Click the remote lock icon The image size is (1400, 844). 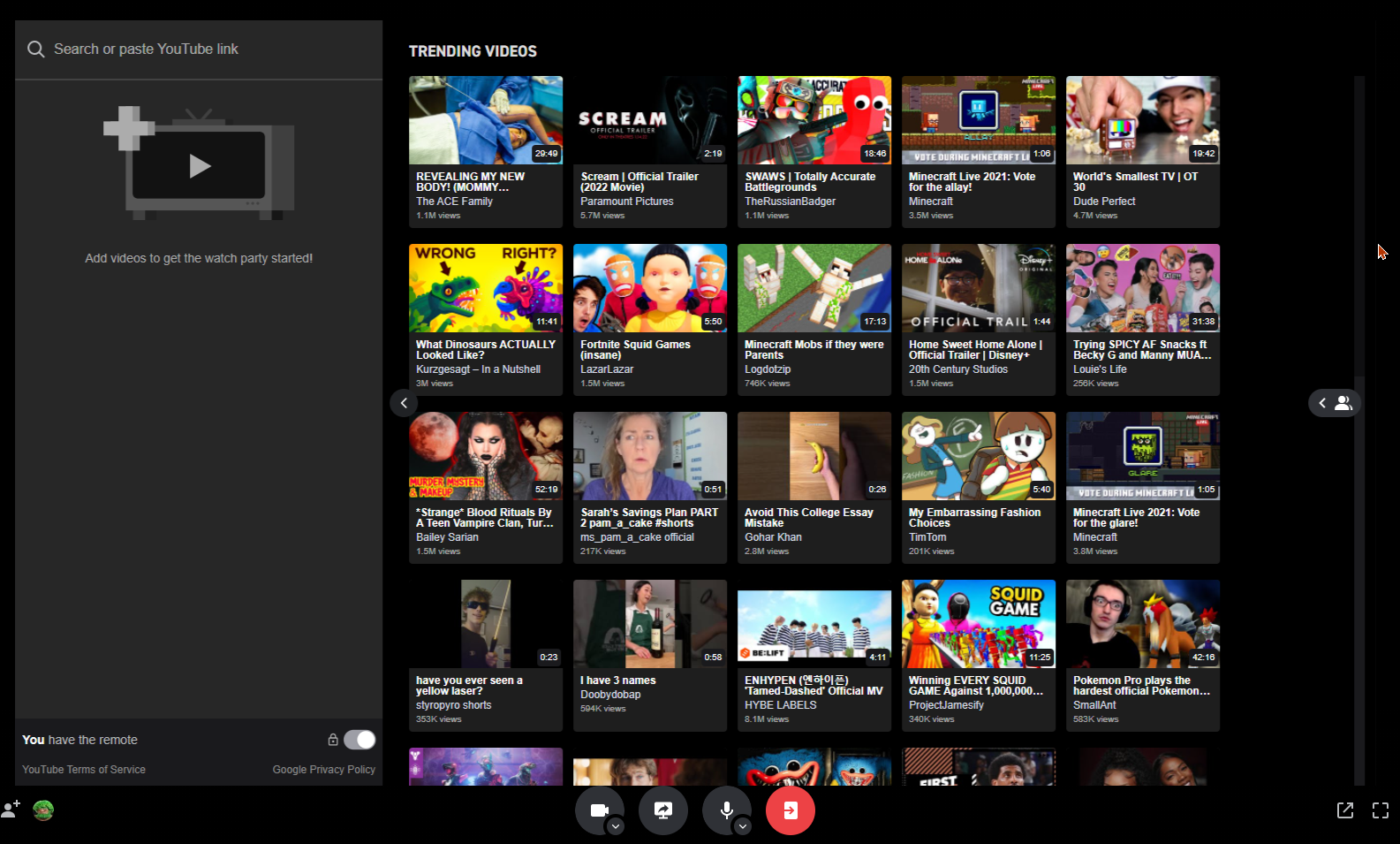(333, 740)
